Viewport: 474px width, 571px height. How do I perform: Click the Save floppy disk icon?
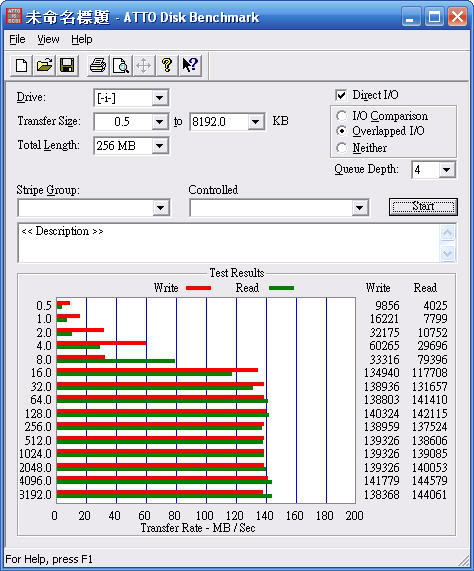(x=67, y=66)
